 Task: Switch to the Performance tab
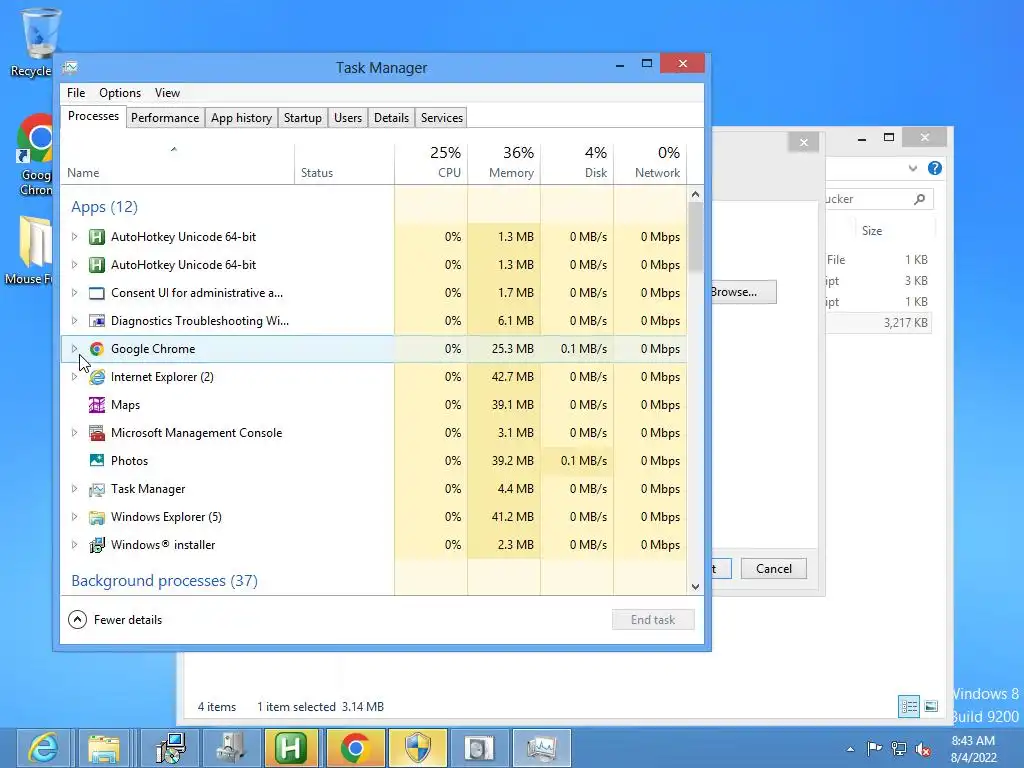pos(165,118)
